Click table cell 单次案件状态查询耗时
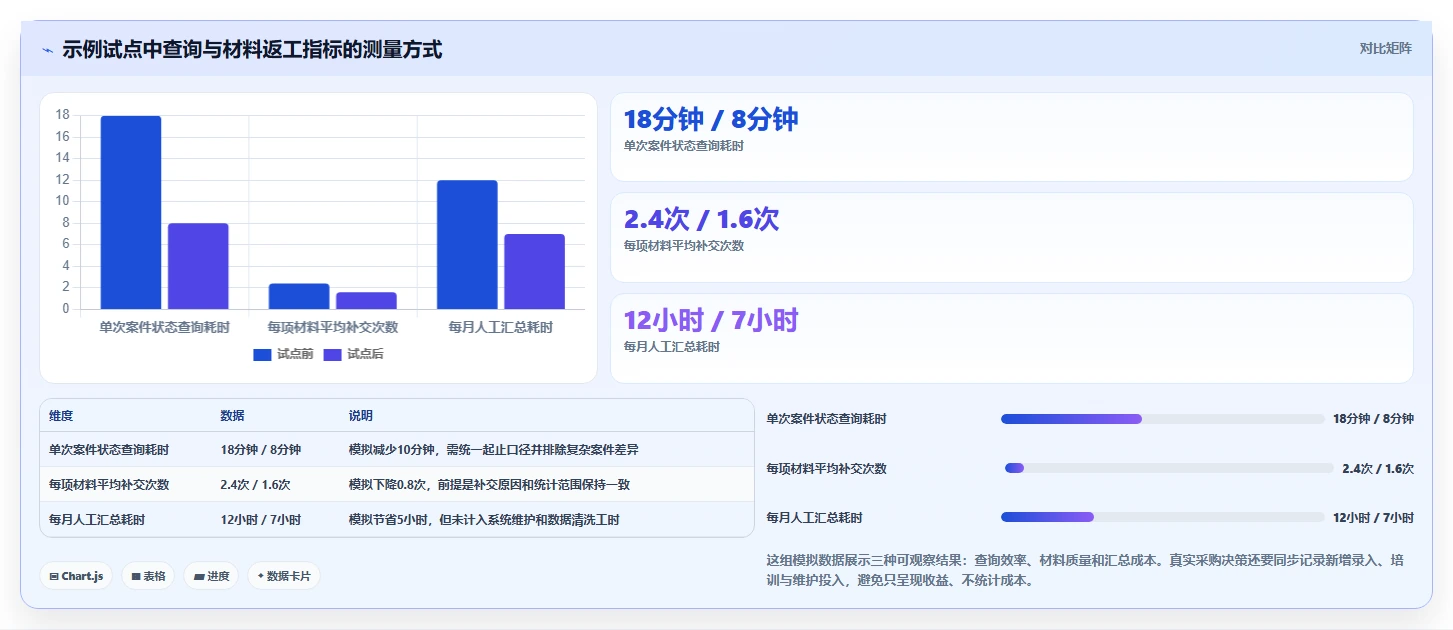The width and height of the screenshot is (1453, 630). [109, 450]
